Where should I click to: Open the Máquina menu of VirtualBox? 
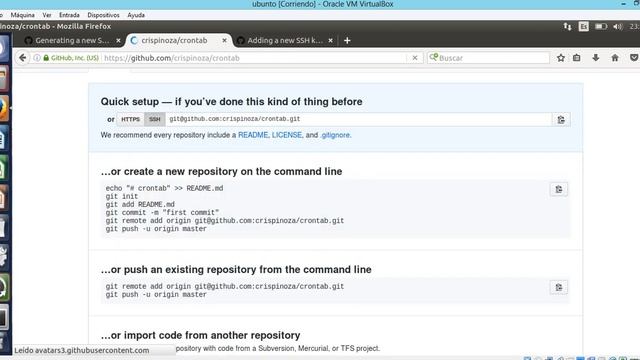coord(22,15)
